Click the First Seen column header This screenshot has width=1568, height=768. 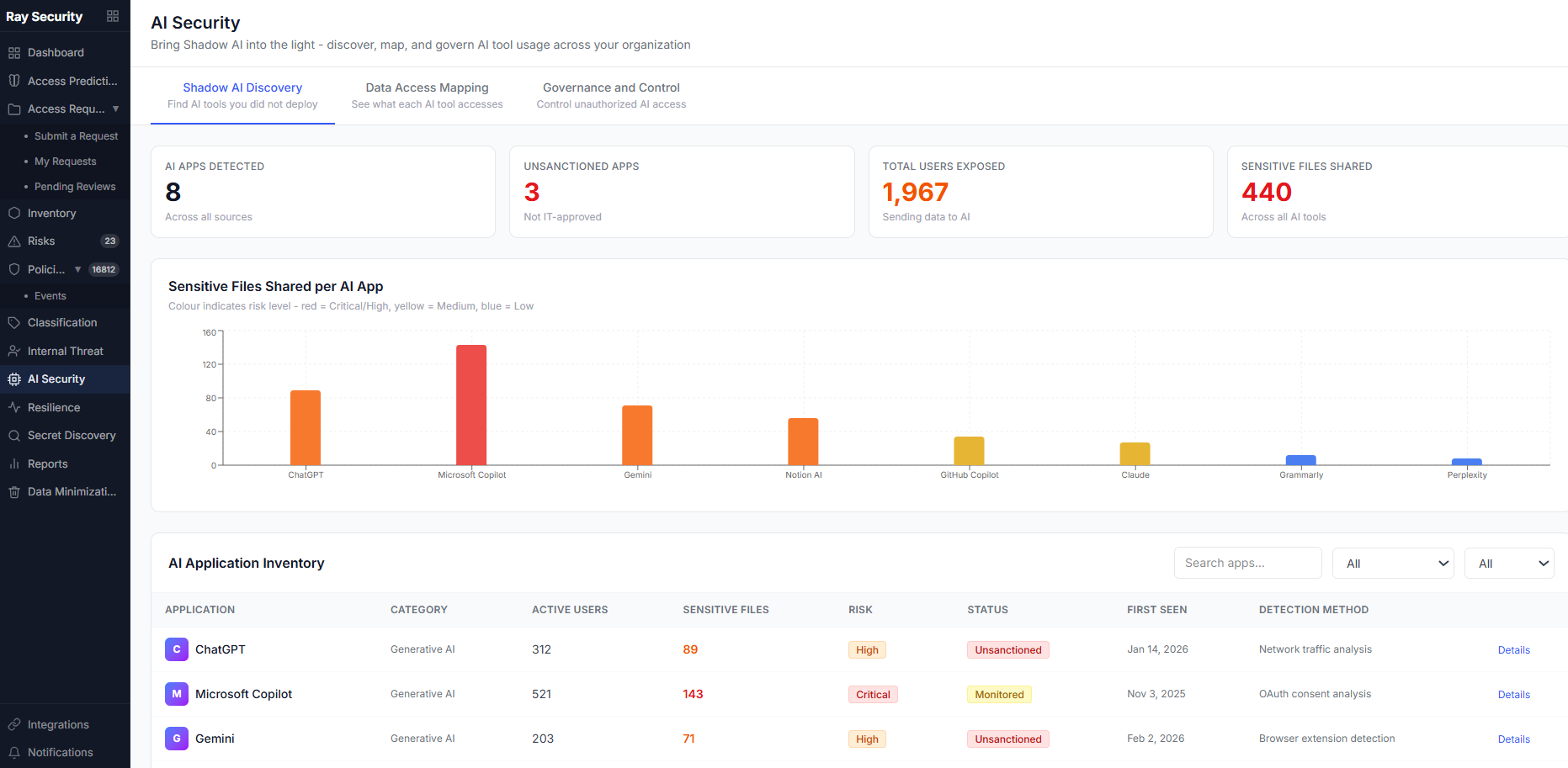pos(1156,610)
